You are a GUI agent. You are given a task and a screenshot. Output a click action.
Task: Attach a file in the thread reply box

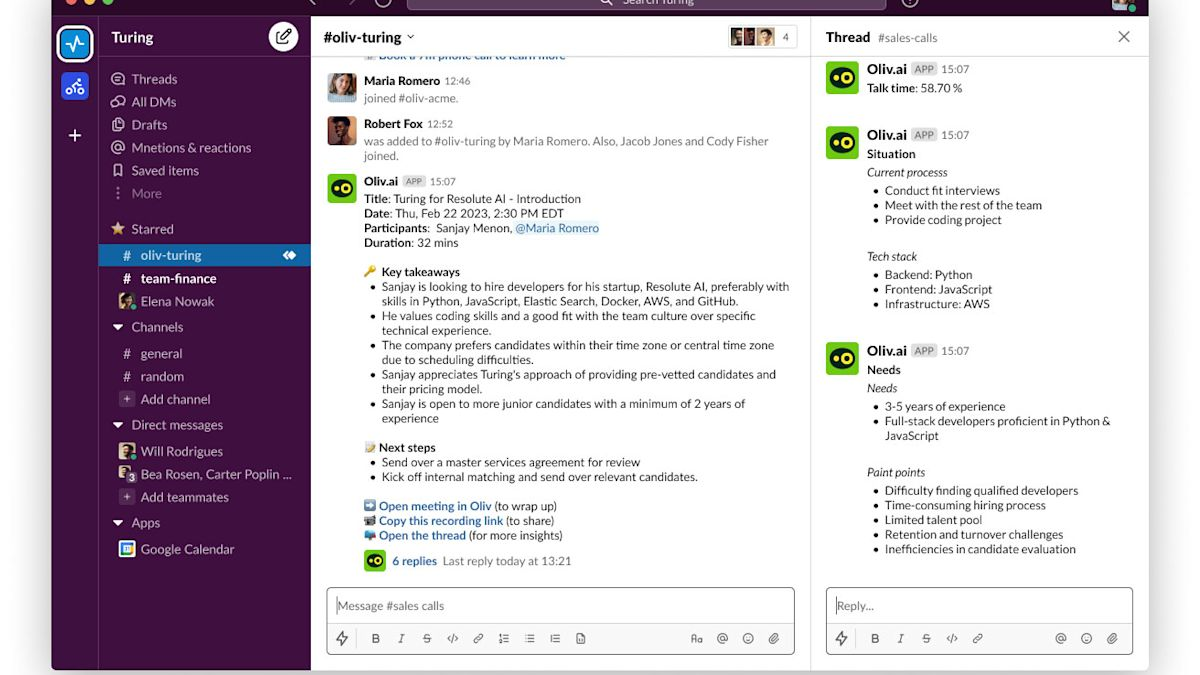[x=1112, y=638]
